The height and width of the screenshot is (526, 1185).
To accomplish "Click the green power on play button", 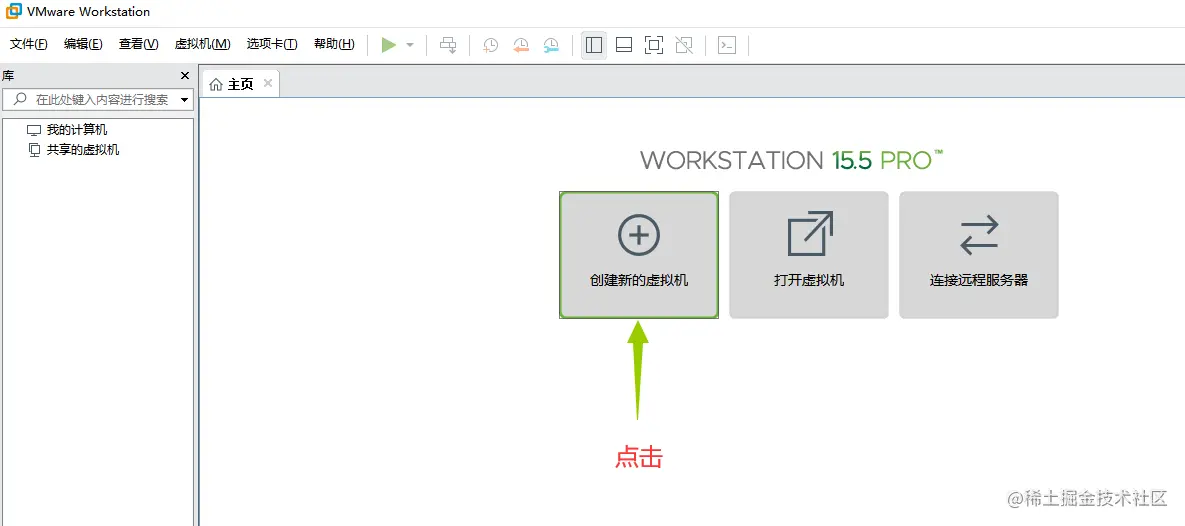I will tap(388, 45).
